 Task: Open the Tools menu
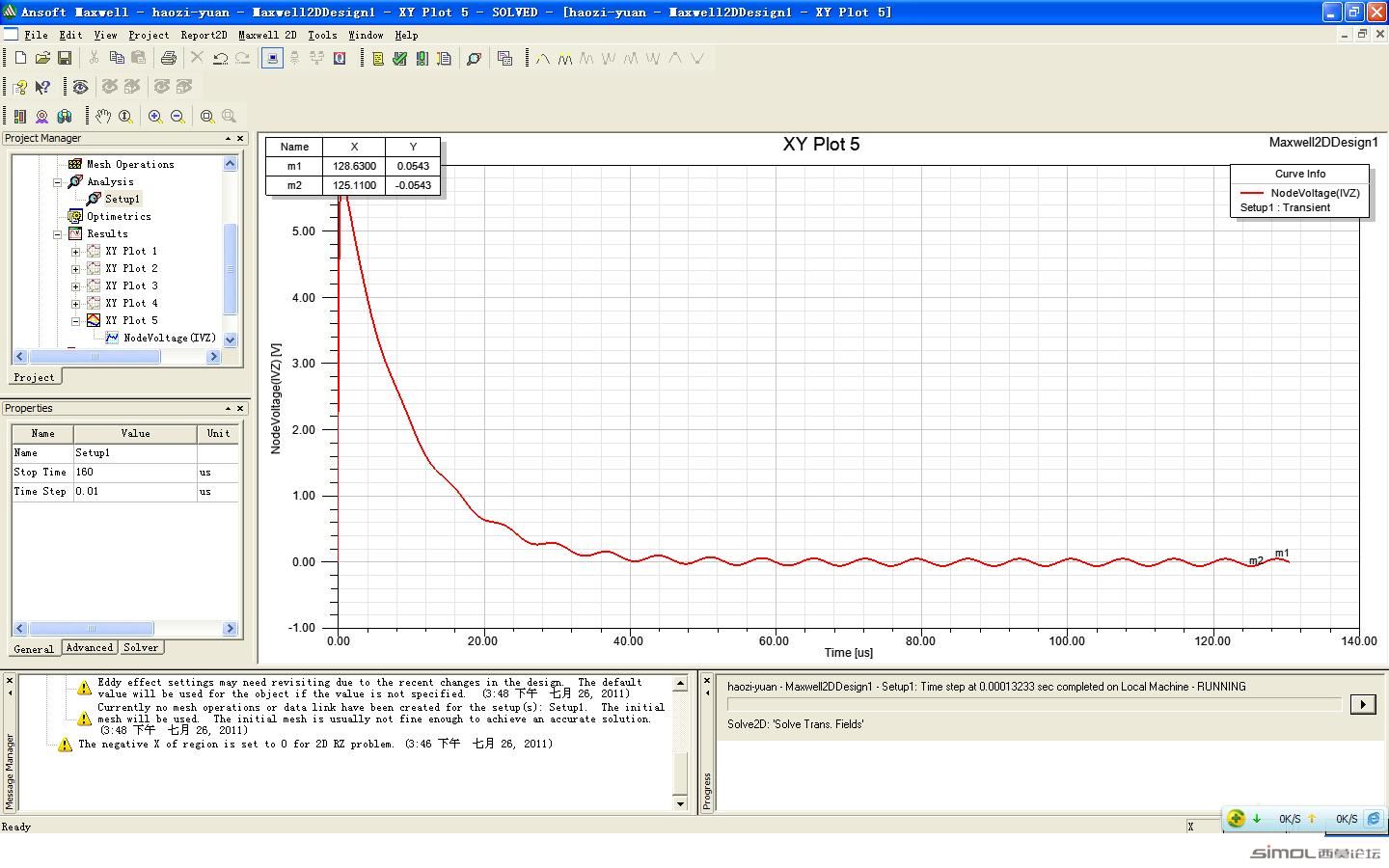322,35
